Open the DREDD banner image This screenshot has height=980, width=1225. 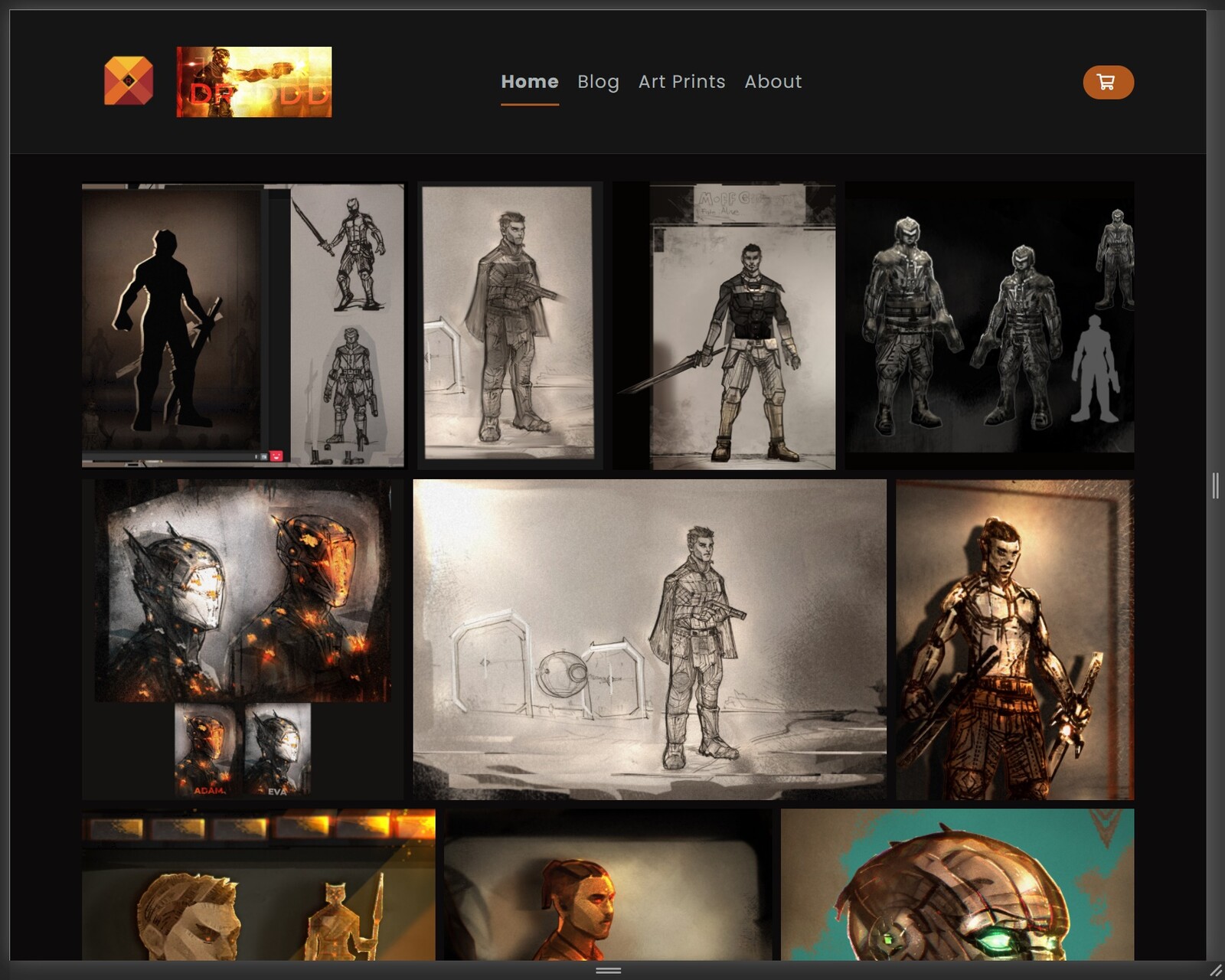tap(254, 82)
